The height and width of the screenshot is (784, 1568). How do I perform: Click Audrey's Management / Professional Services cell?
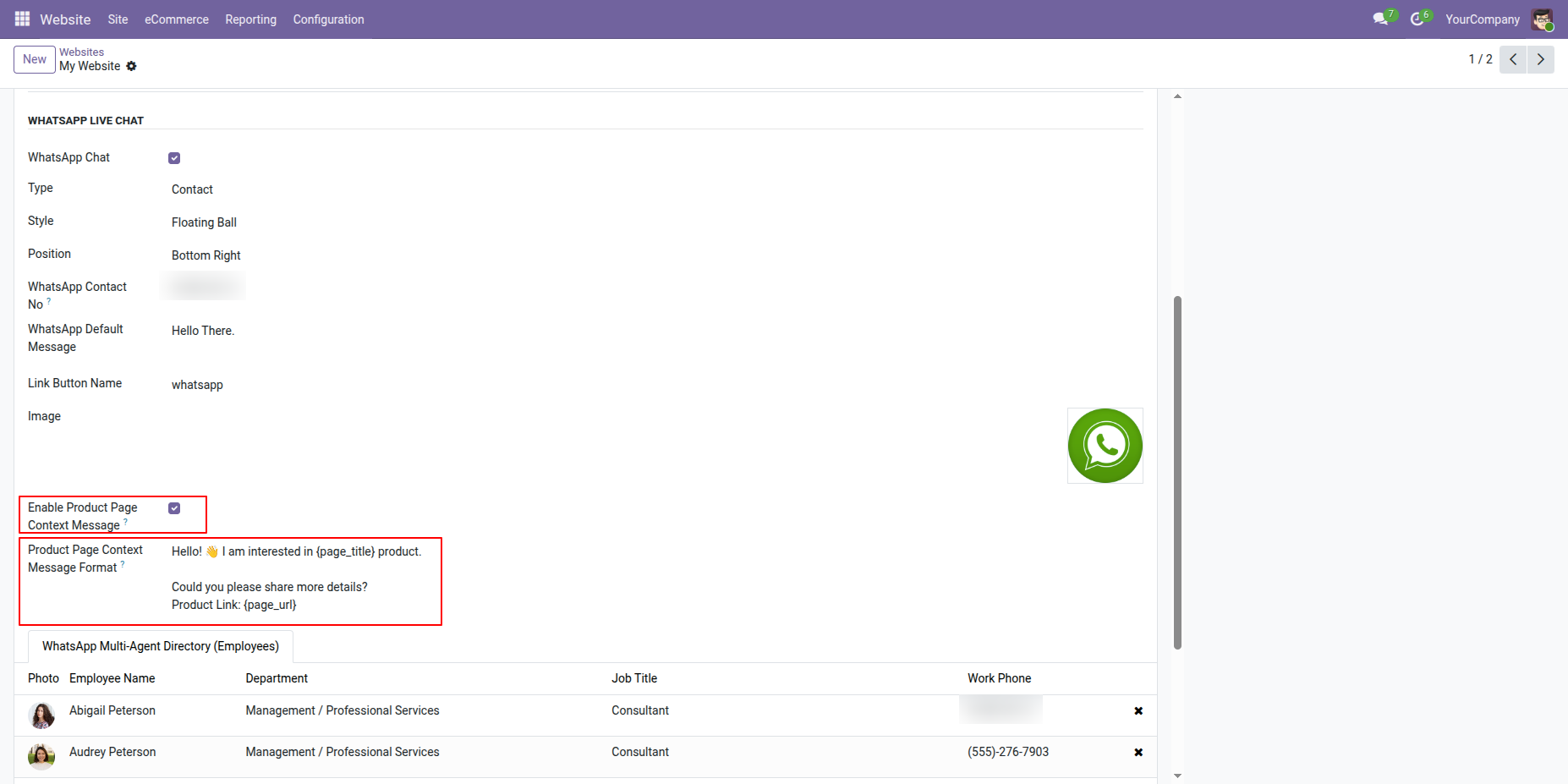pos(343,752)
